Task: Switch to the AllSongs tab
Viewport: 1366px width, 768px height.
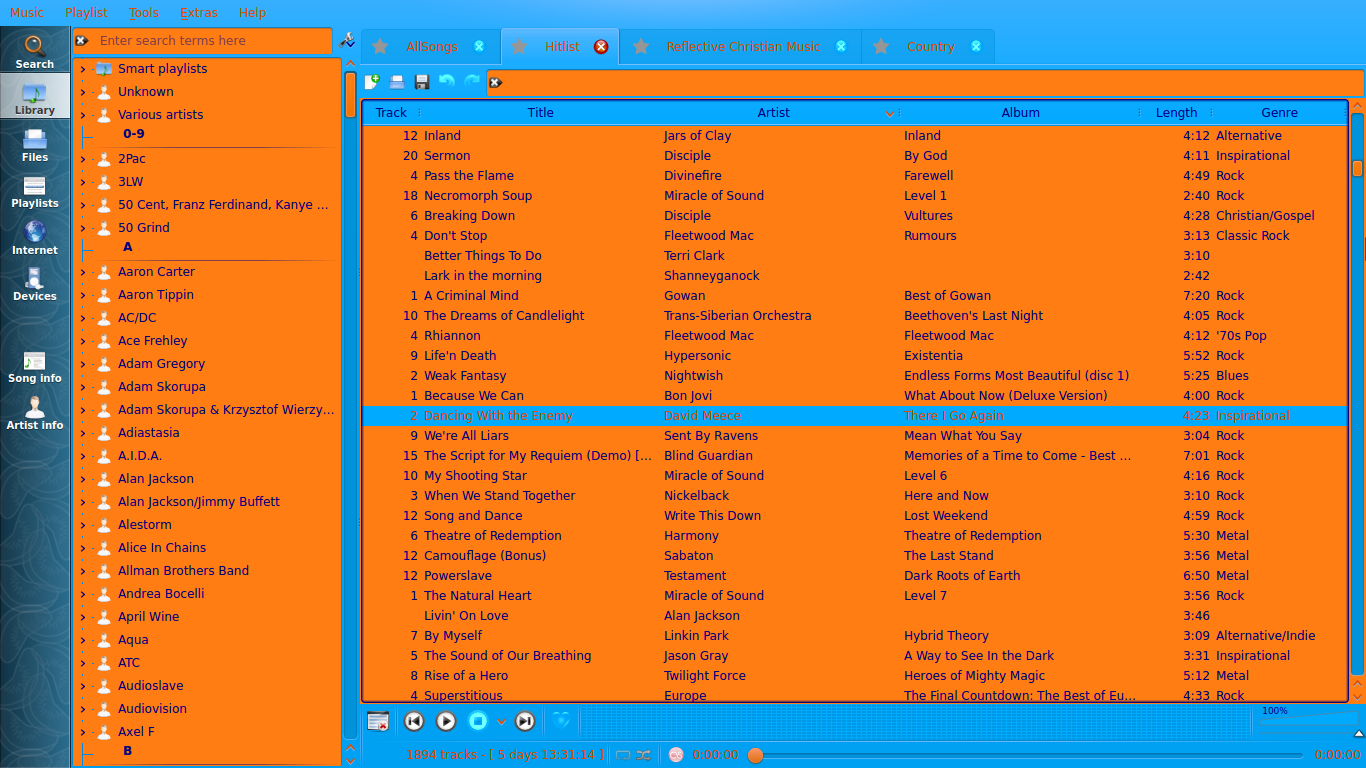Action: pos(432,47)
